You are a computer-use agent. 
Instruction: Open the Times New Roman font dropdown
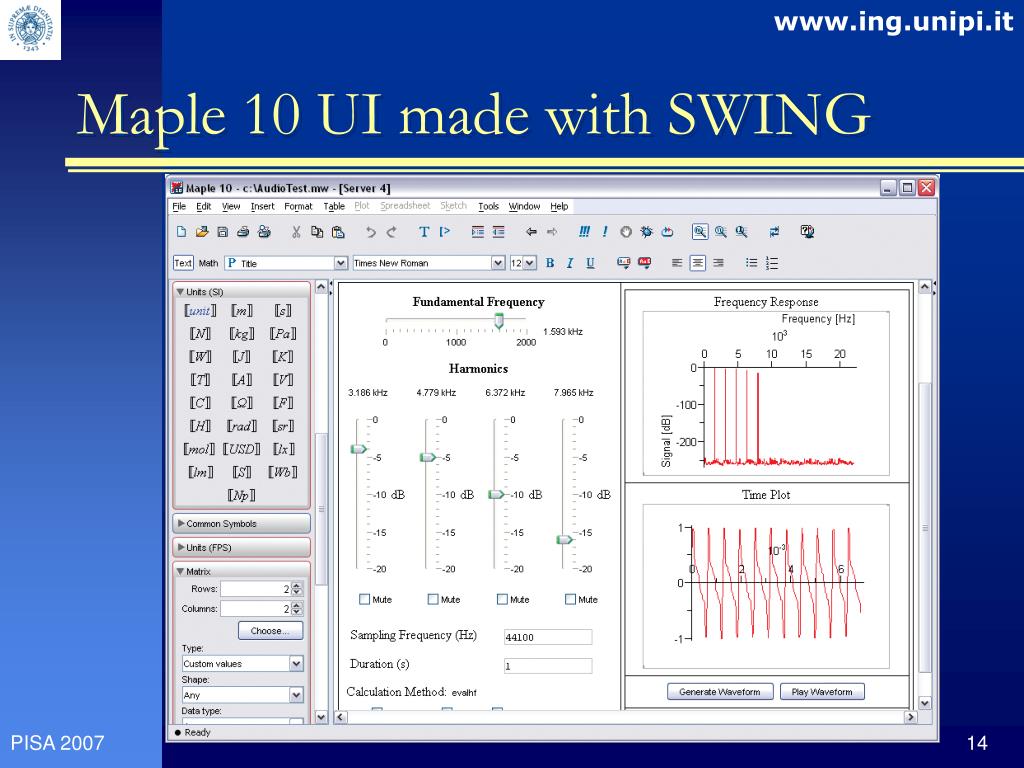coord(498,263)
